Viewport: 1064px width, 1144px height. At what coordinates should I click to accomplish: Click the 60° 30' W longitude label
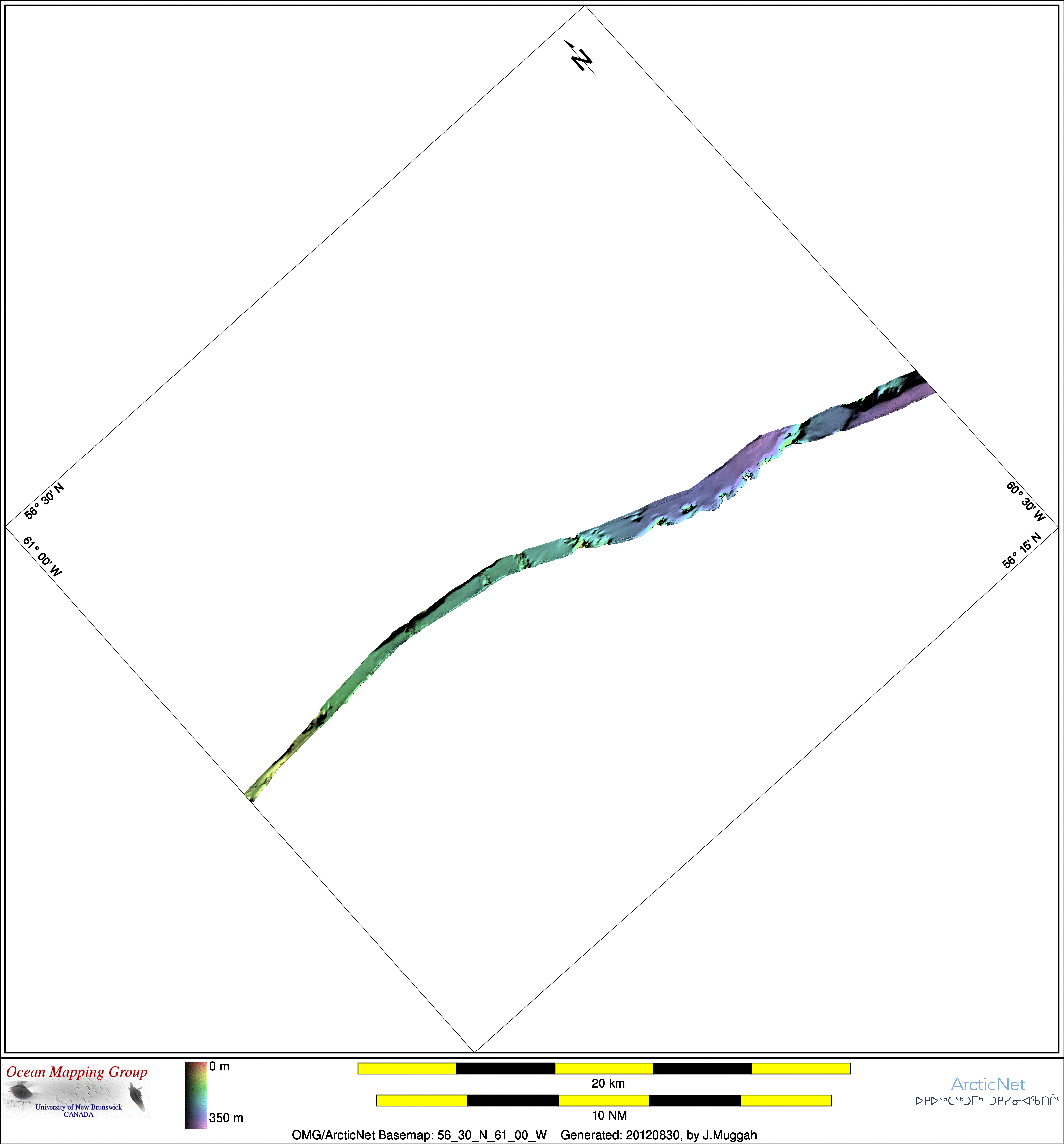[1025, 501]
